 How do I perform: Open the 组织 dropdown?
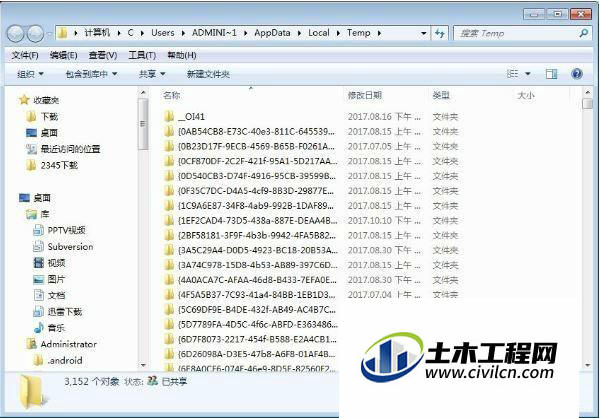click(x=30, y=74)
